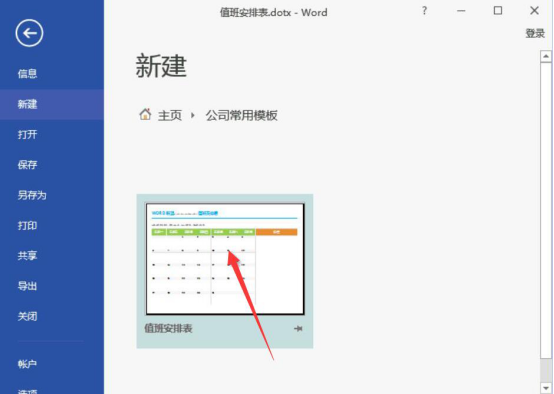Screen dimensions: 554x394
Task: Click the back arrow circle icon
Action: (x=29, y=33)
